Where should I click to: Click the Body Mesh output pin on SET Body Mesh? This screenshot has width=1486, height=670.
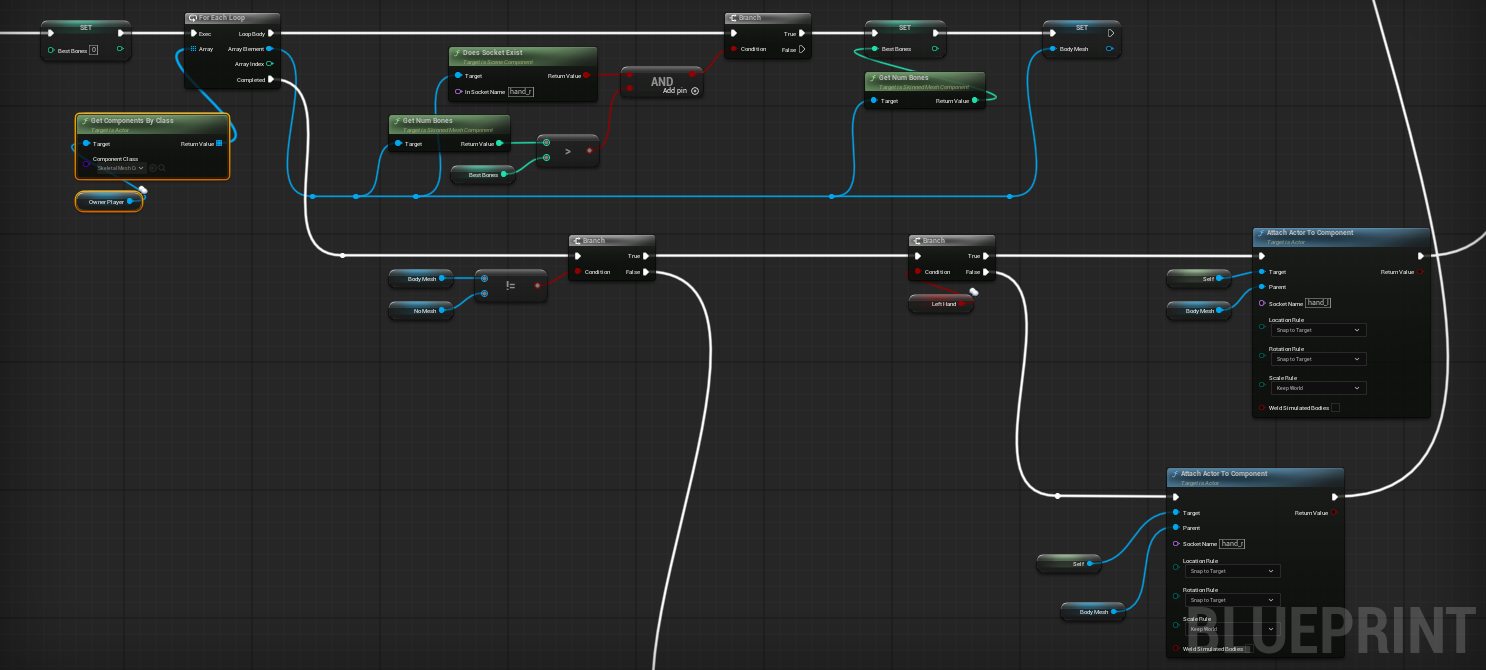1110,48
